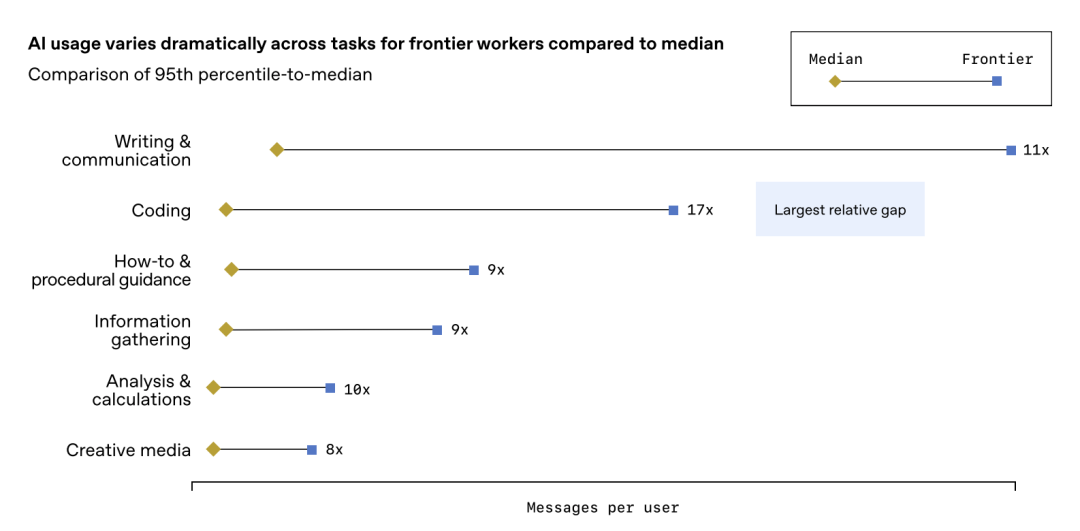Select the Coding frontier square marker
The height and width of the screenshot is (531, 1080).
673,210
